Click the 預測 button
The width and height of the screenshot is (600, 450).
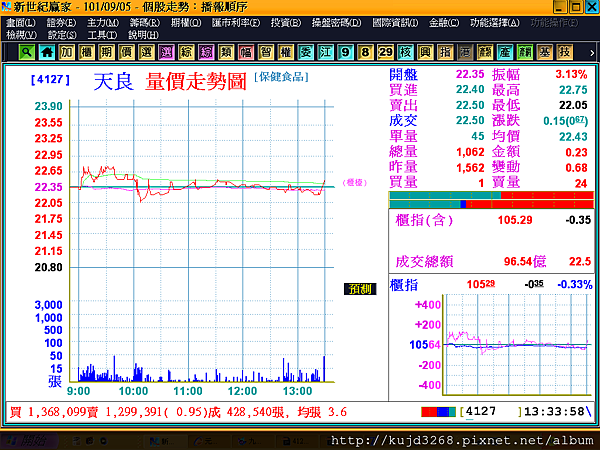[360, 289]
